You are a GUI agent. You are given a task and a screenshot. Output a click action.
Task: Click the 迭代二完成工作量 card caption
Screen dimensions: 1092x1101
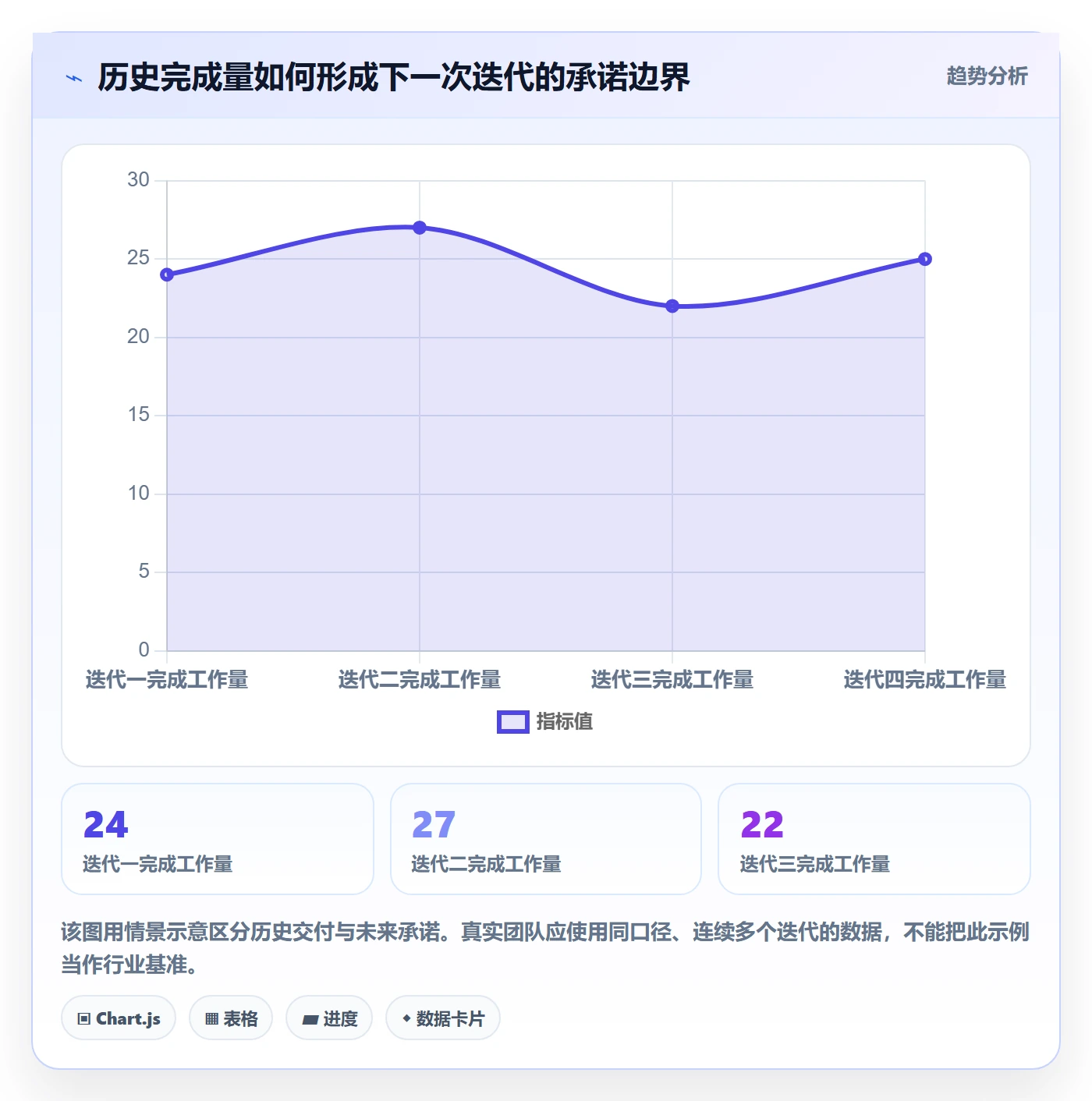[486, 864]
